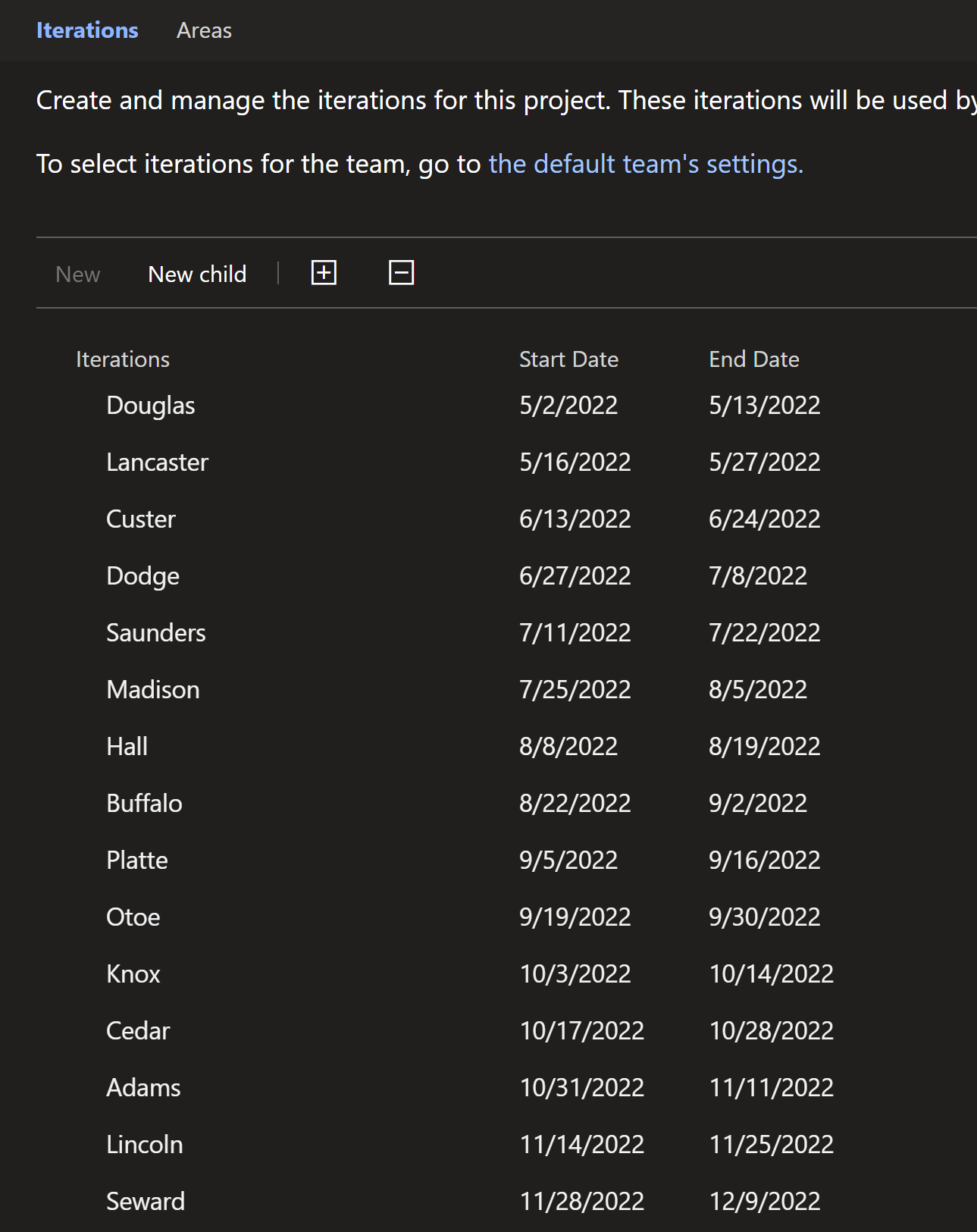Select the Lancaster iteration
The width and height of the screenshot is (977, 1232).
(x=157, y=462)
